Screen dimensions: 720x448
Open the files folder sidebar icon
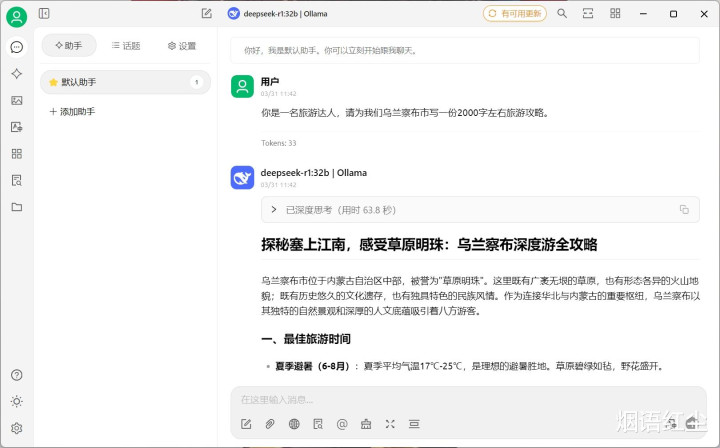[x=17, y=207]
